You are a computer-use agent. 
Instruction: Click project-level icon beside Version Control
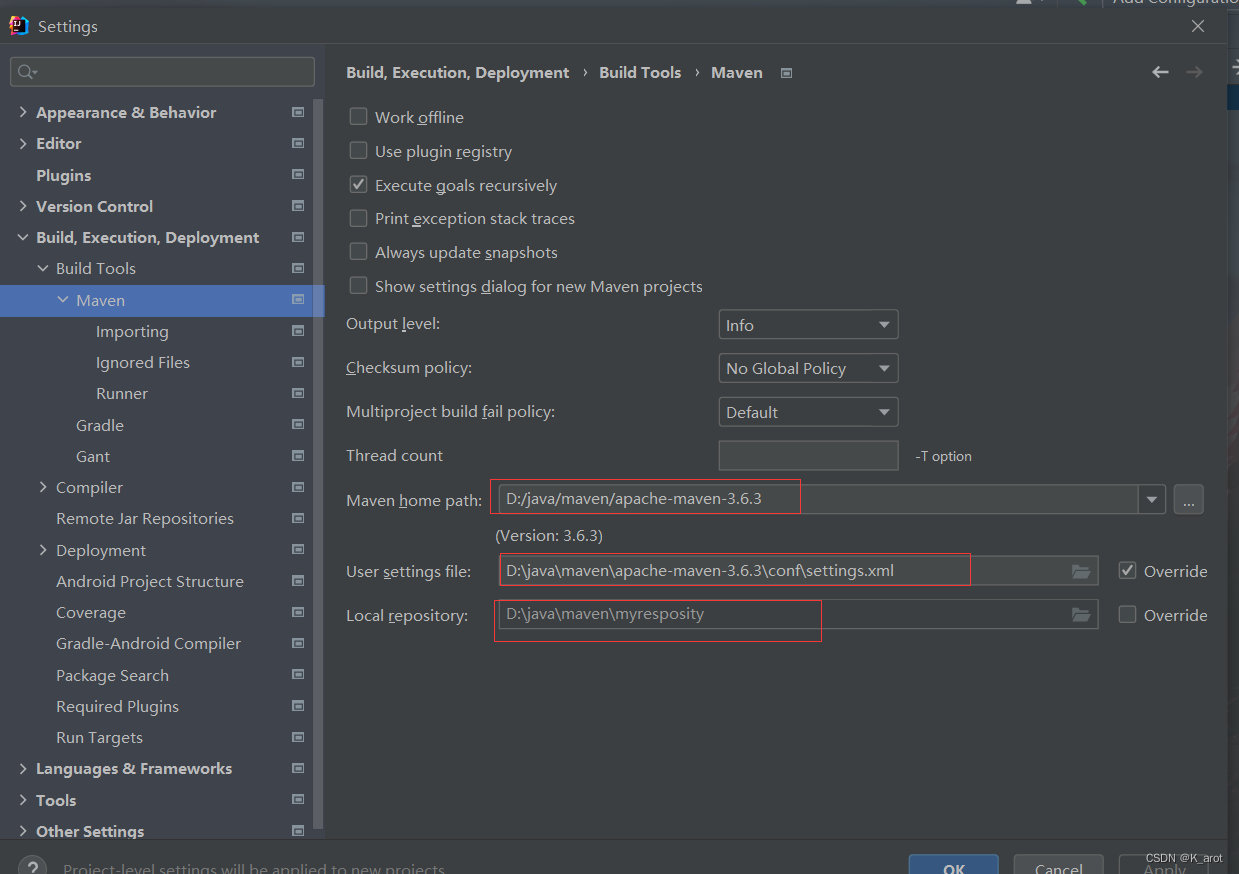point(298,206)
